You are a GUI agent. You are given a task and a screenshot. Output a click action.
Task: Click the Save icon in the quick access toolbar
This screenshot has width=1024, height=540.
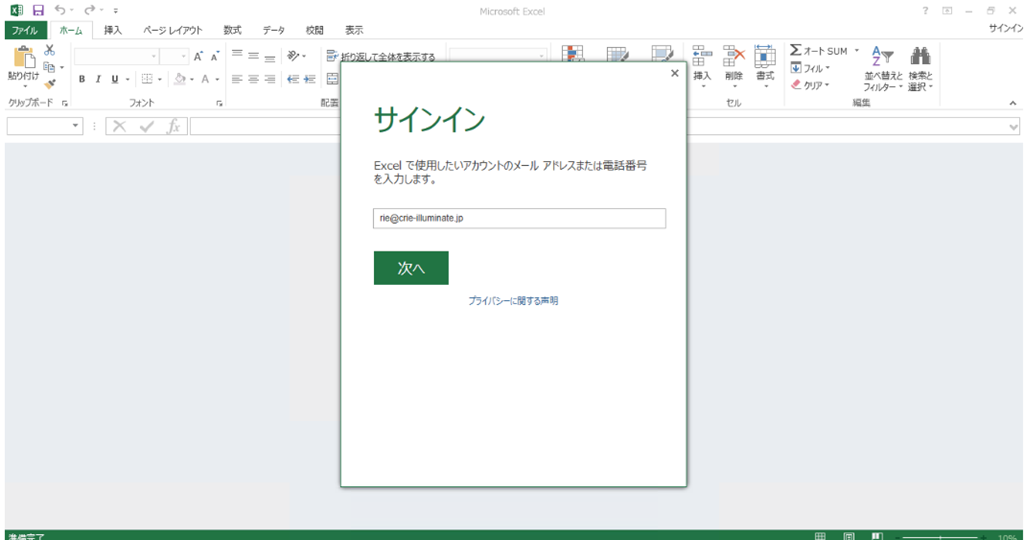39,10
